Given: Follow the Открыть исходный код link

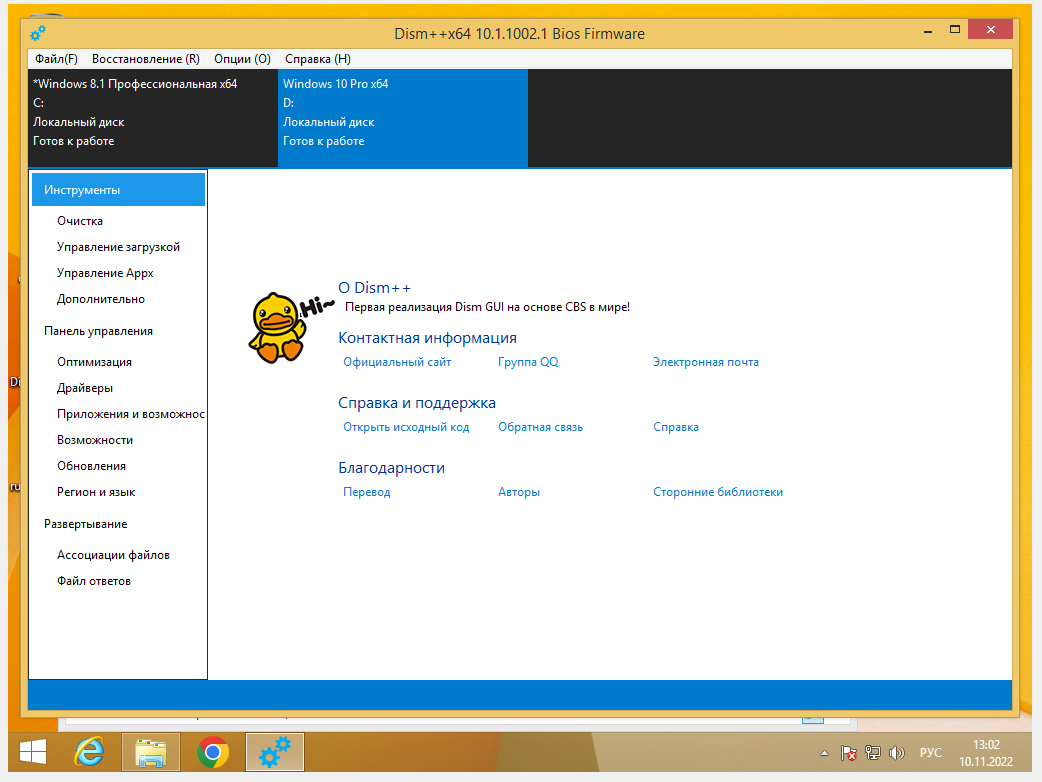Looking at the screenshot, I should click(x=406, y=427).
